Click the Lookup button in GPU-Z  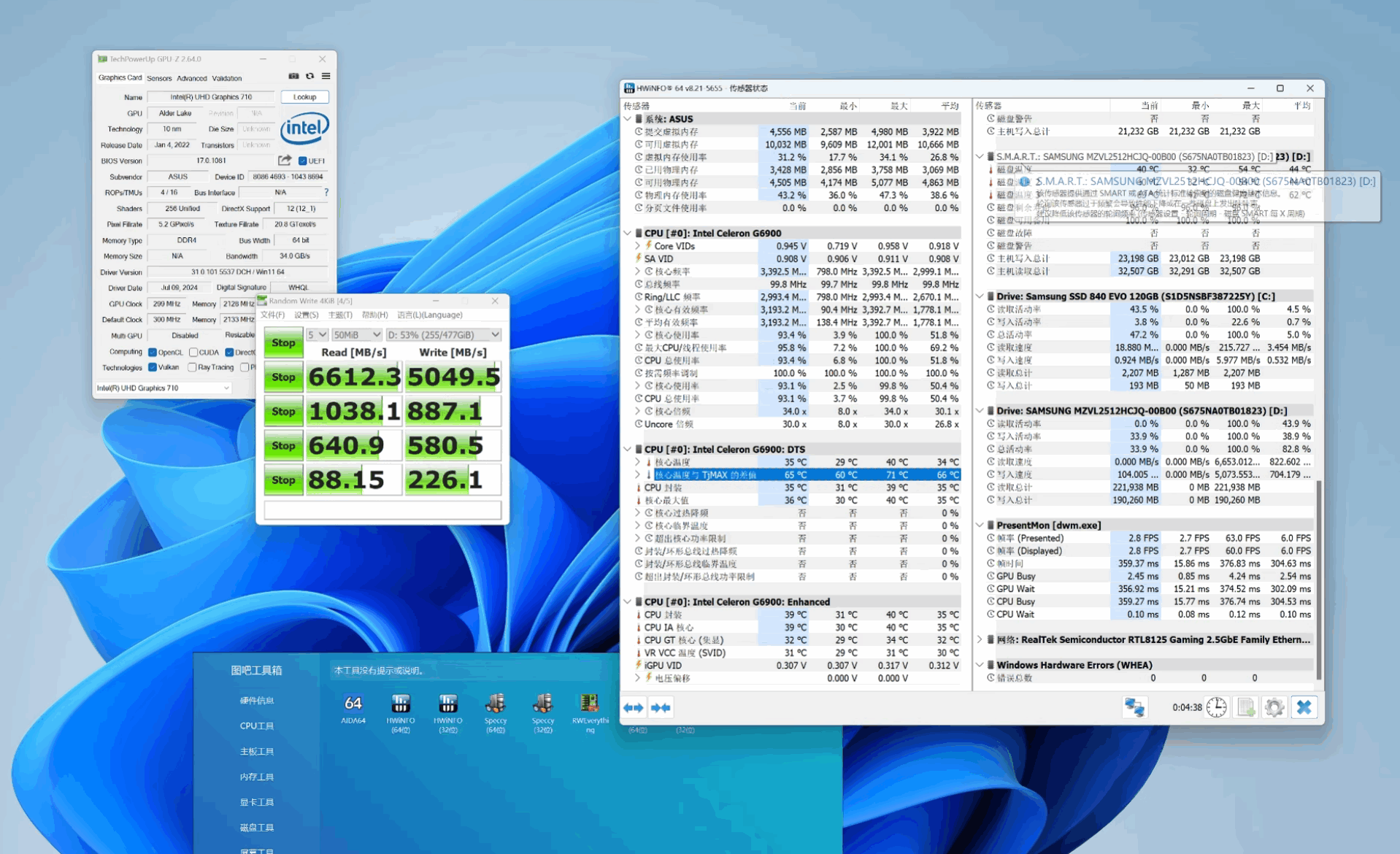pos(305,97)
